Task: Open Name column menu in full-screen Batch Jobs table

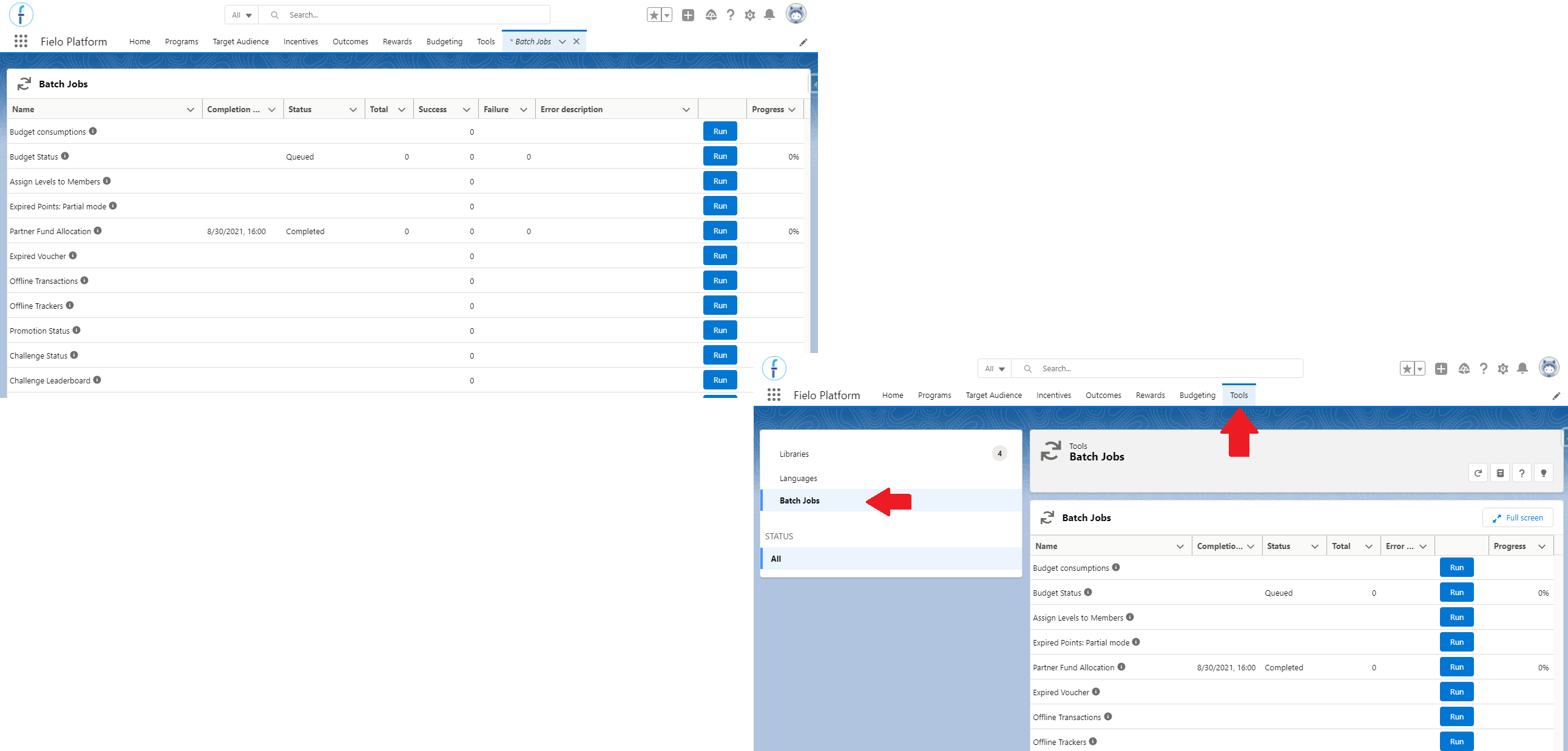Action: (191, 110)
